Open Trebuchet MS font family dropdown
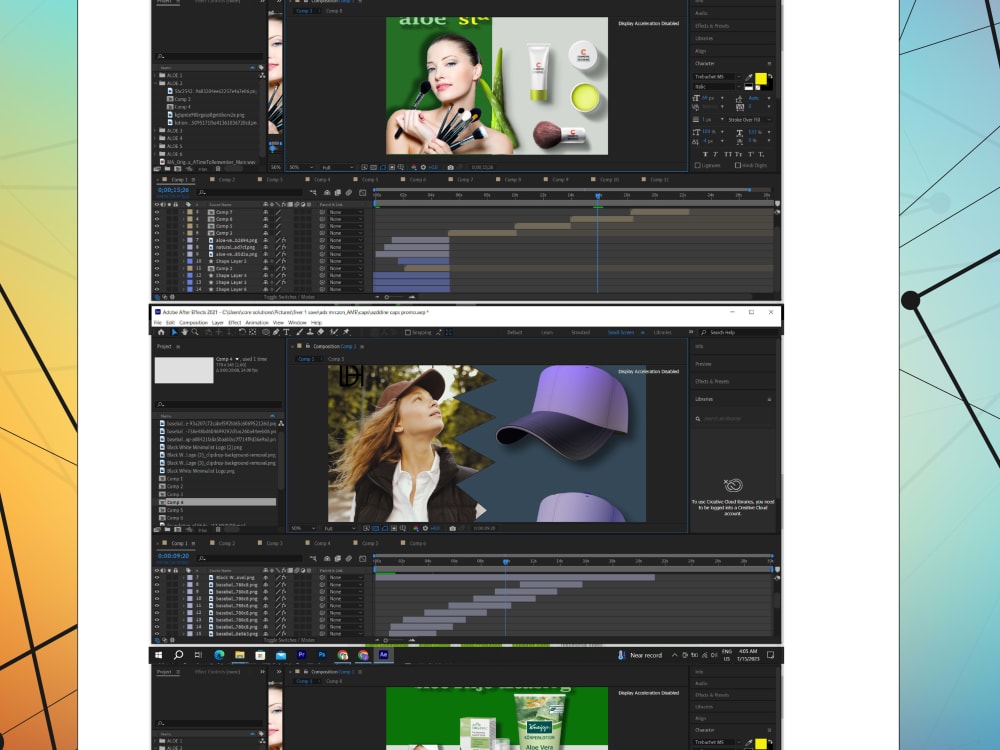Viewport: 1000px width, 750px height. pos(718,77)
